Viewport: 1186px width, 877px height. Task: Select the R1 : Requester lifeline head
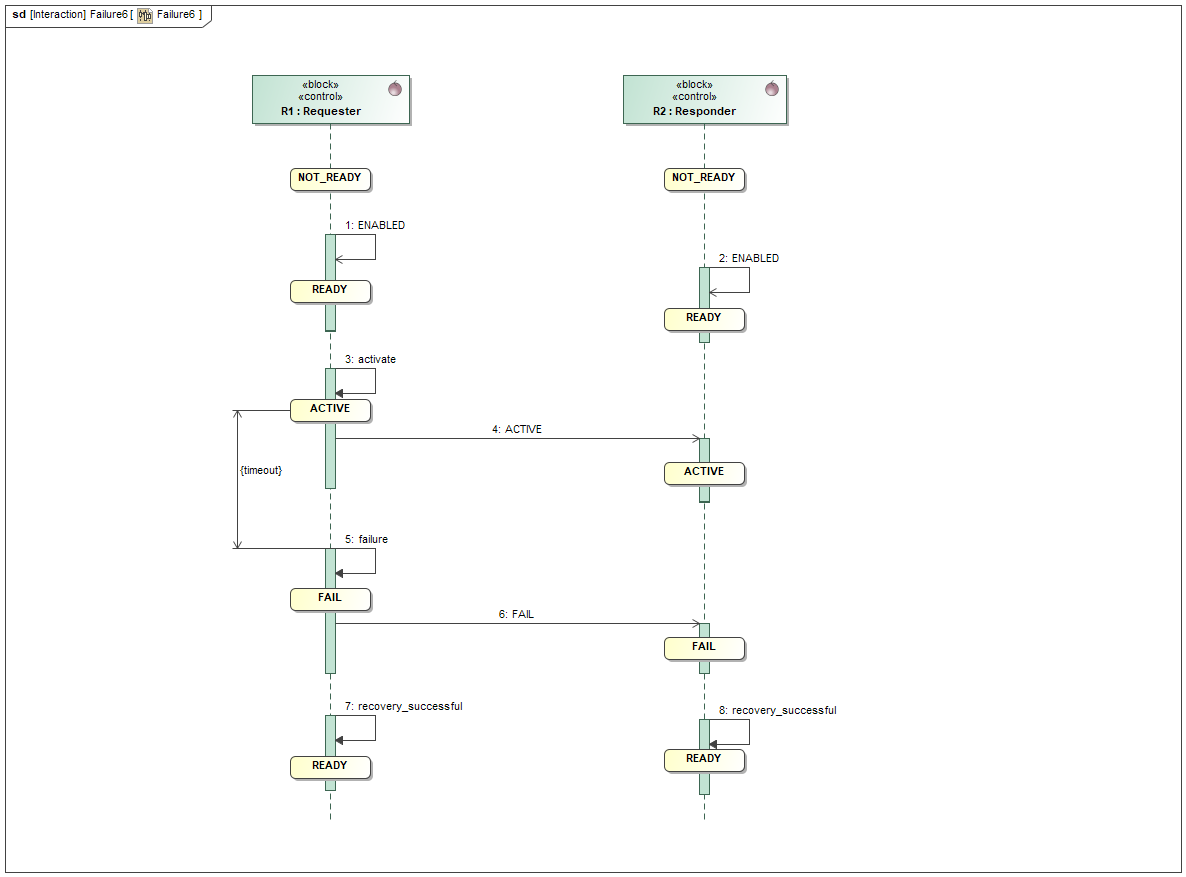[x=331, y=99]
